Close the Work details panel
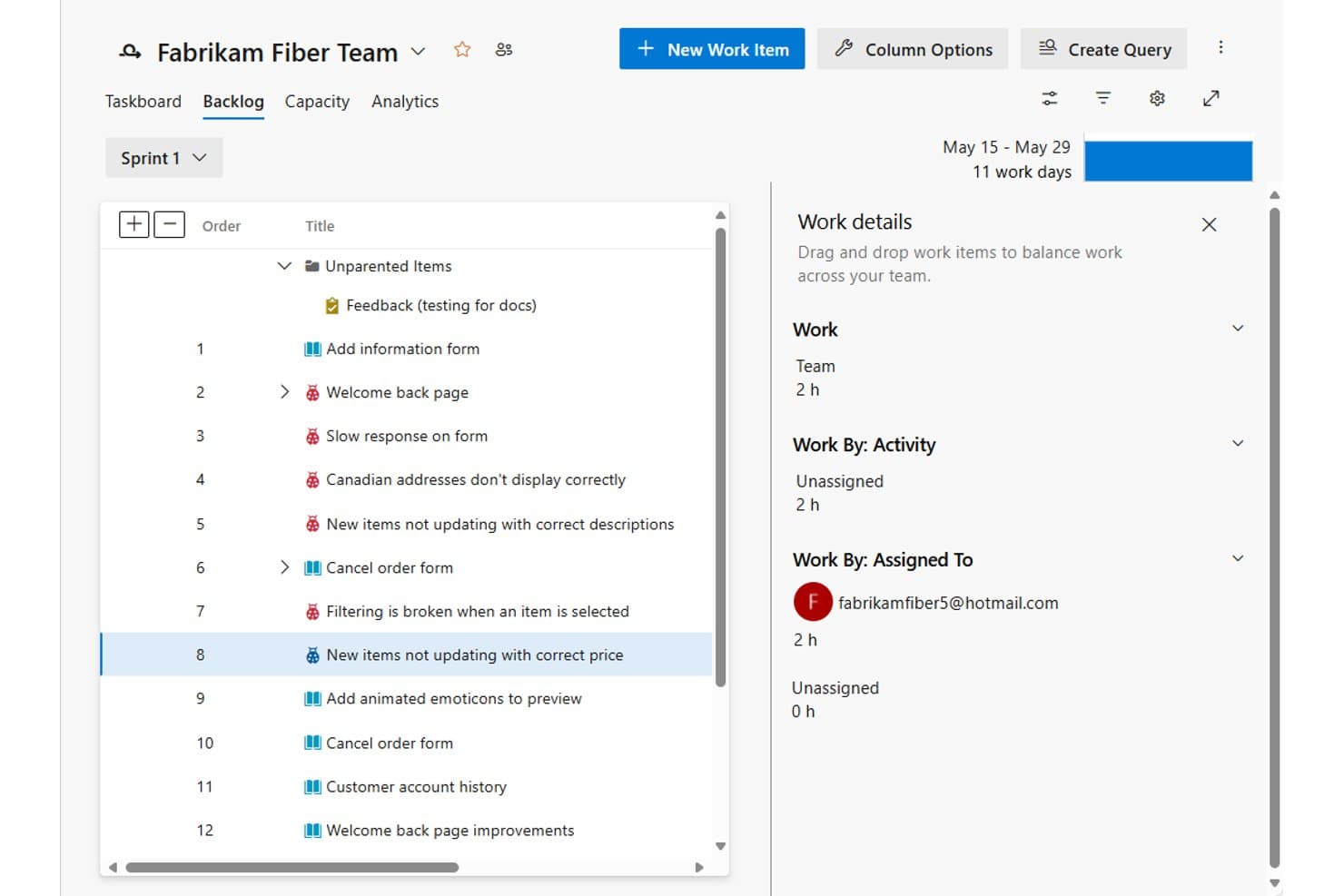 point(1209,224)
